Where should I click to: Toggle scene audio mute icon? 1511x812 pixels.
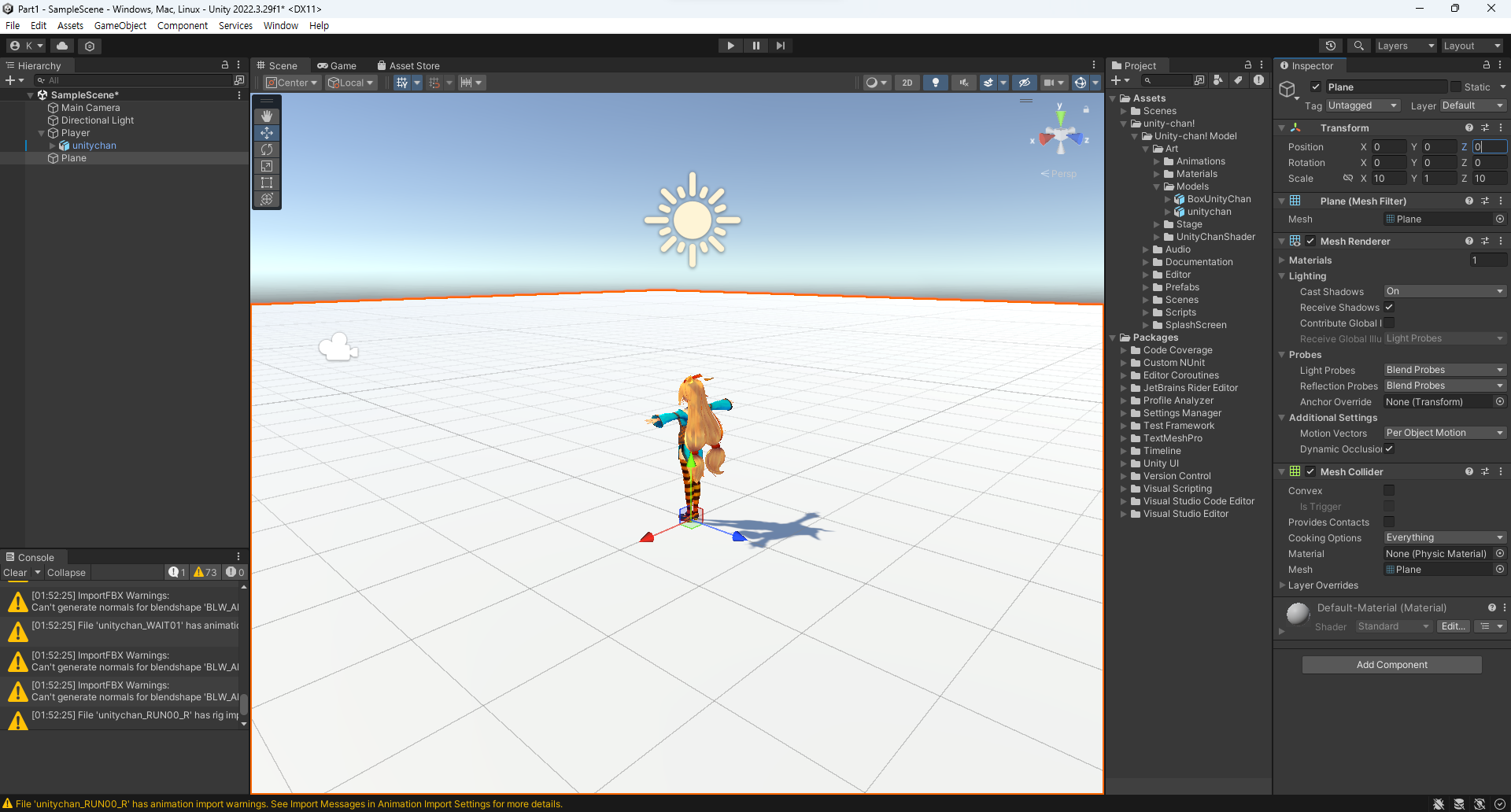click(963, 83)
